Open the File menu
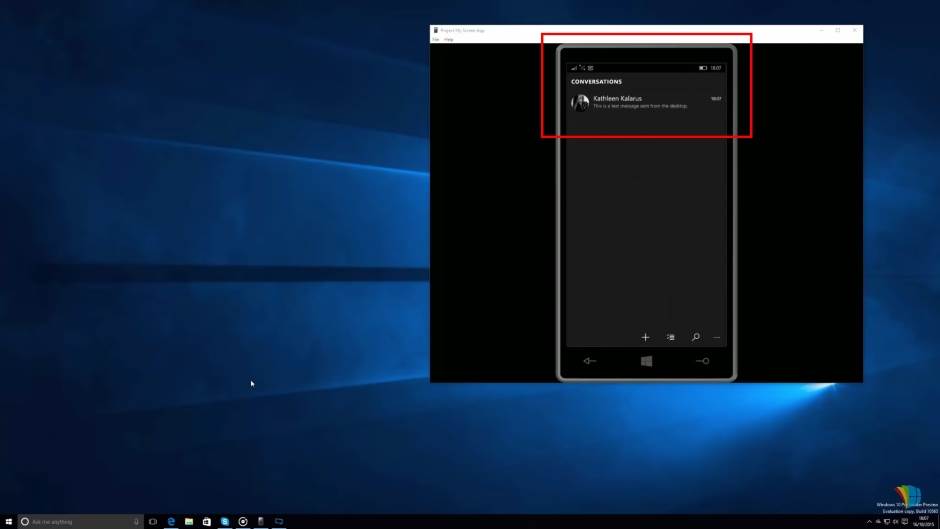Screen dimensions: 940x529 (x=435, y=39)
